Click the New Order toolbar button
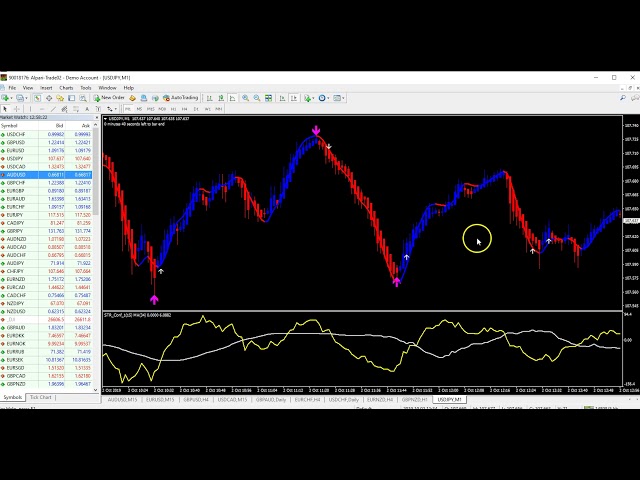The width and height of the screenshot is (640, 480). [x=111, y=98]
